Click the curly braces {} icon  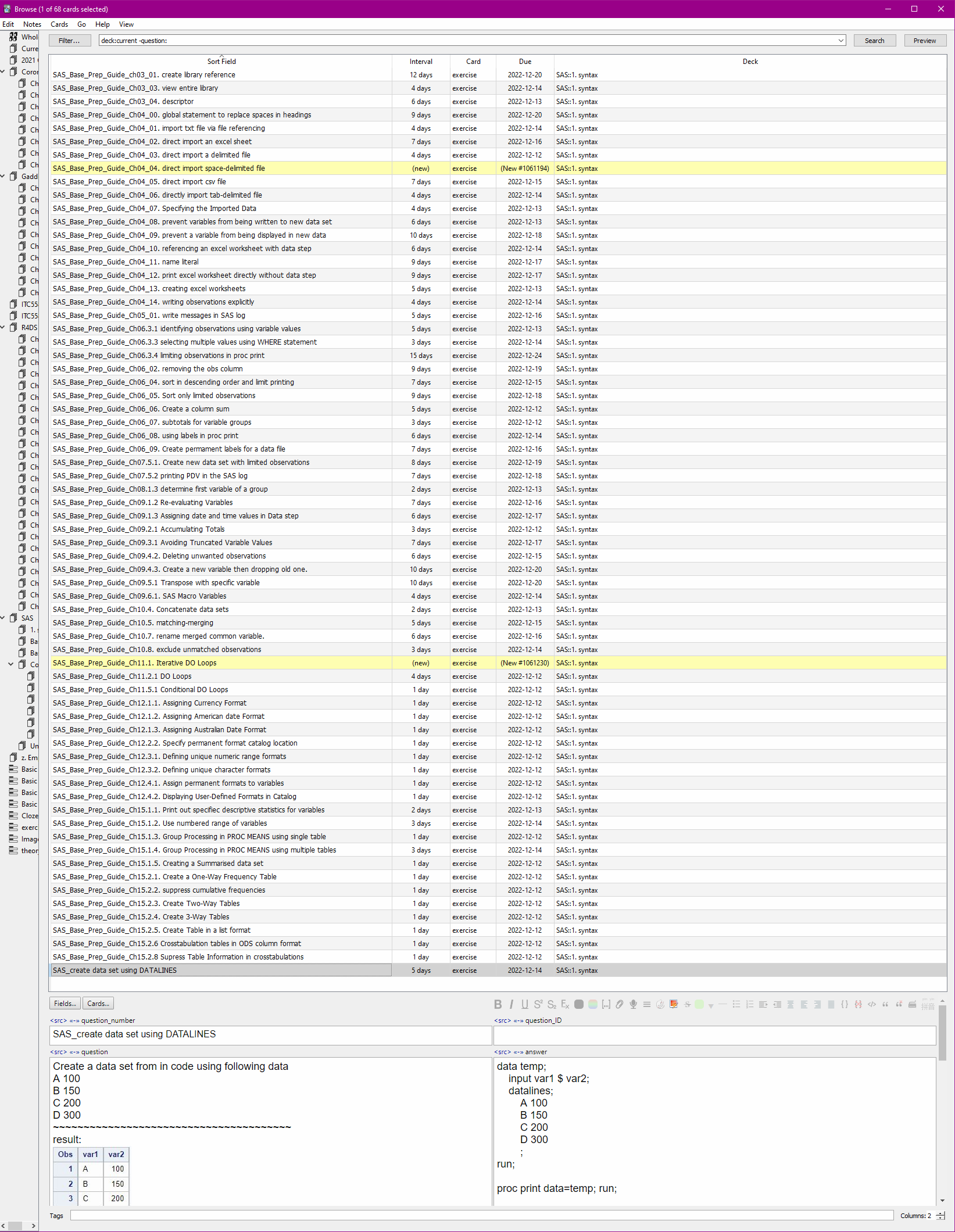[x=845, y=1004]
